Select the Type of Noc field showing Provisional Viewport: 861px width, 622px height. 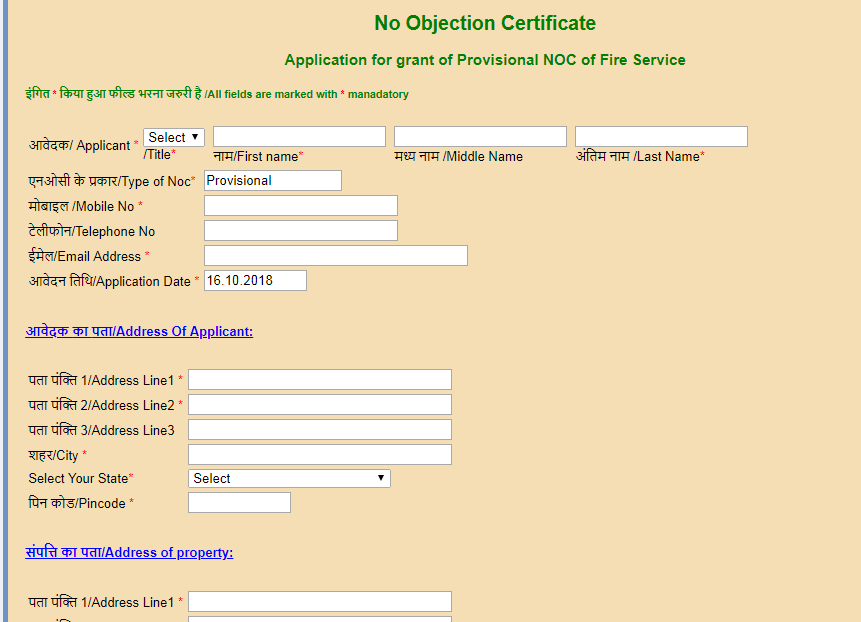click(272, 180)
